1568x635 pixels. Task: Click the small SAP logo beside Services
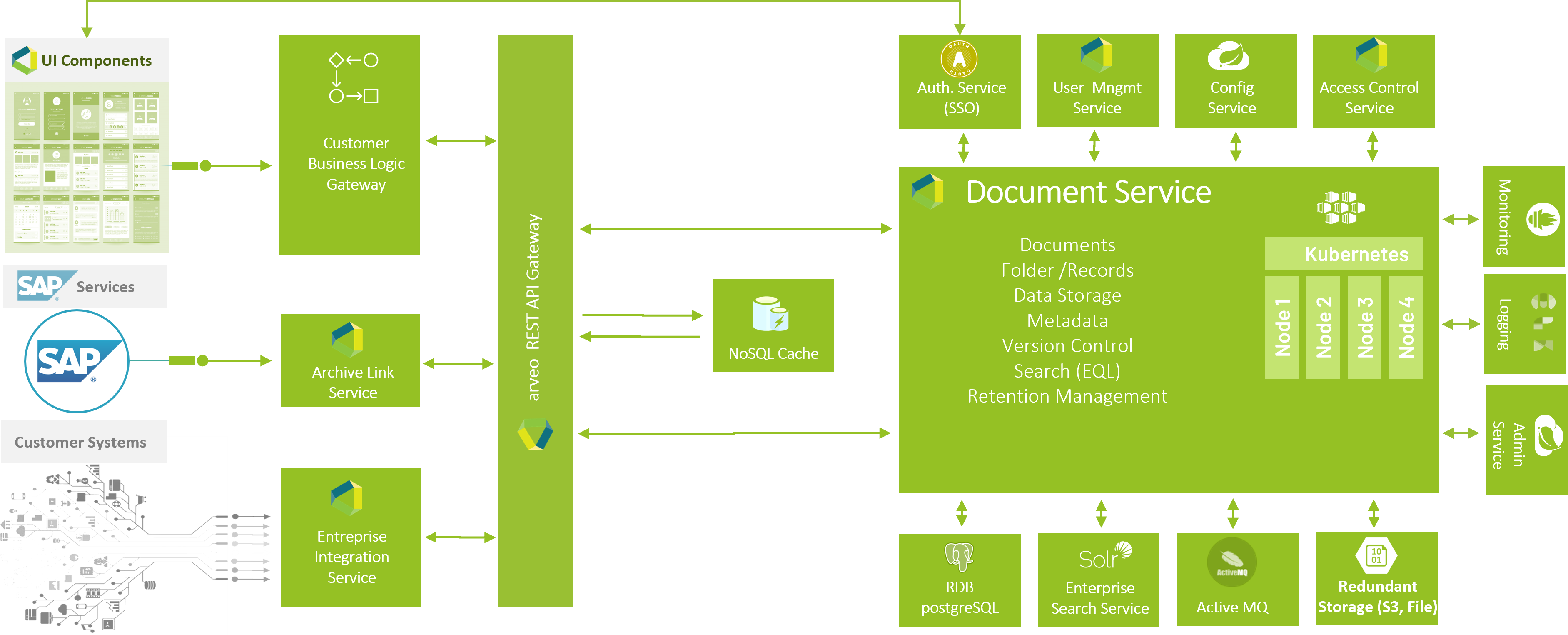tap(47, 285)
